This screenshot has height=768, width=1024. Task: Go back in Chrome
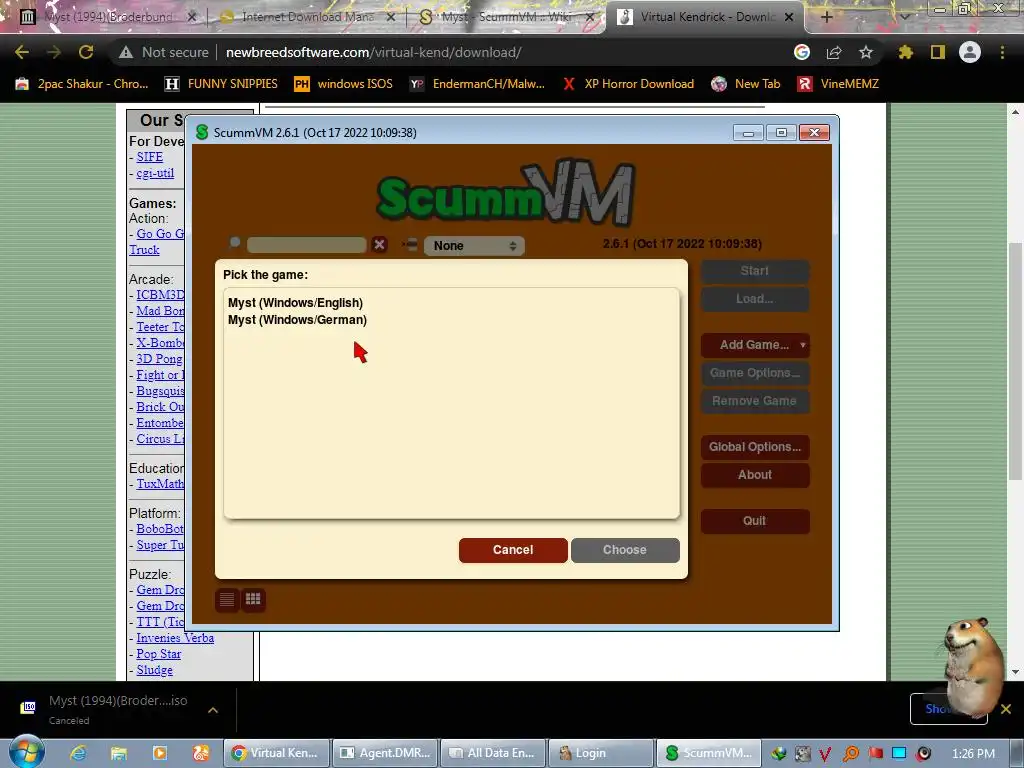tap(22, 52)
